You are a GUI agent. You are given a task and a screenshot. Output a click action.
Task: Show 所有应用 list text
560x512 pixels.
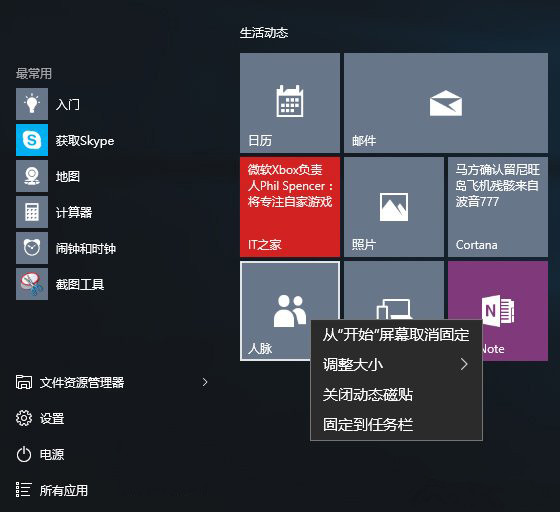click(64, 490)
